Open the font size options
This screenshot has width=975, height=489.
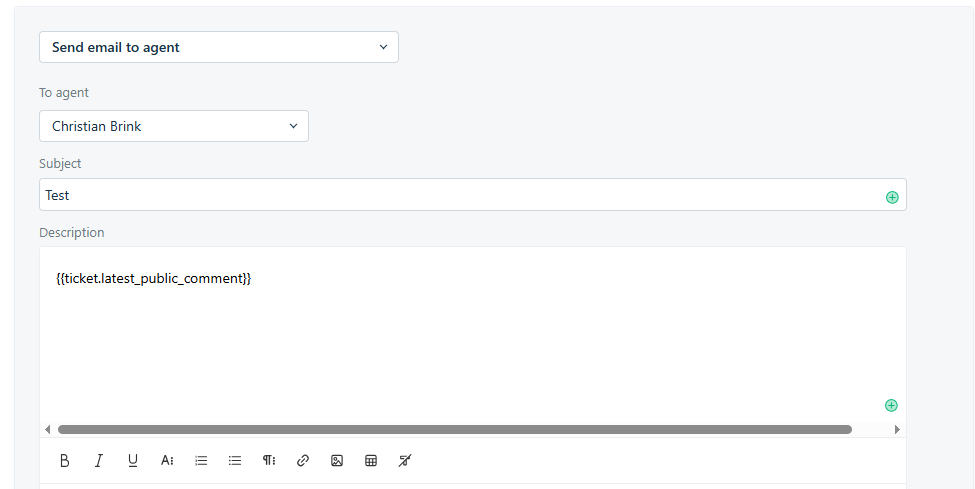coord(167,460)
